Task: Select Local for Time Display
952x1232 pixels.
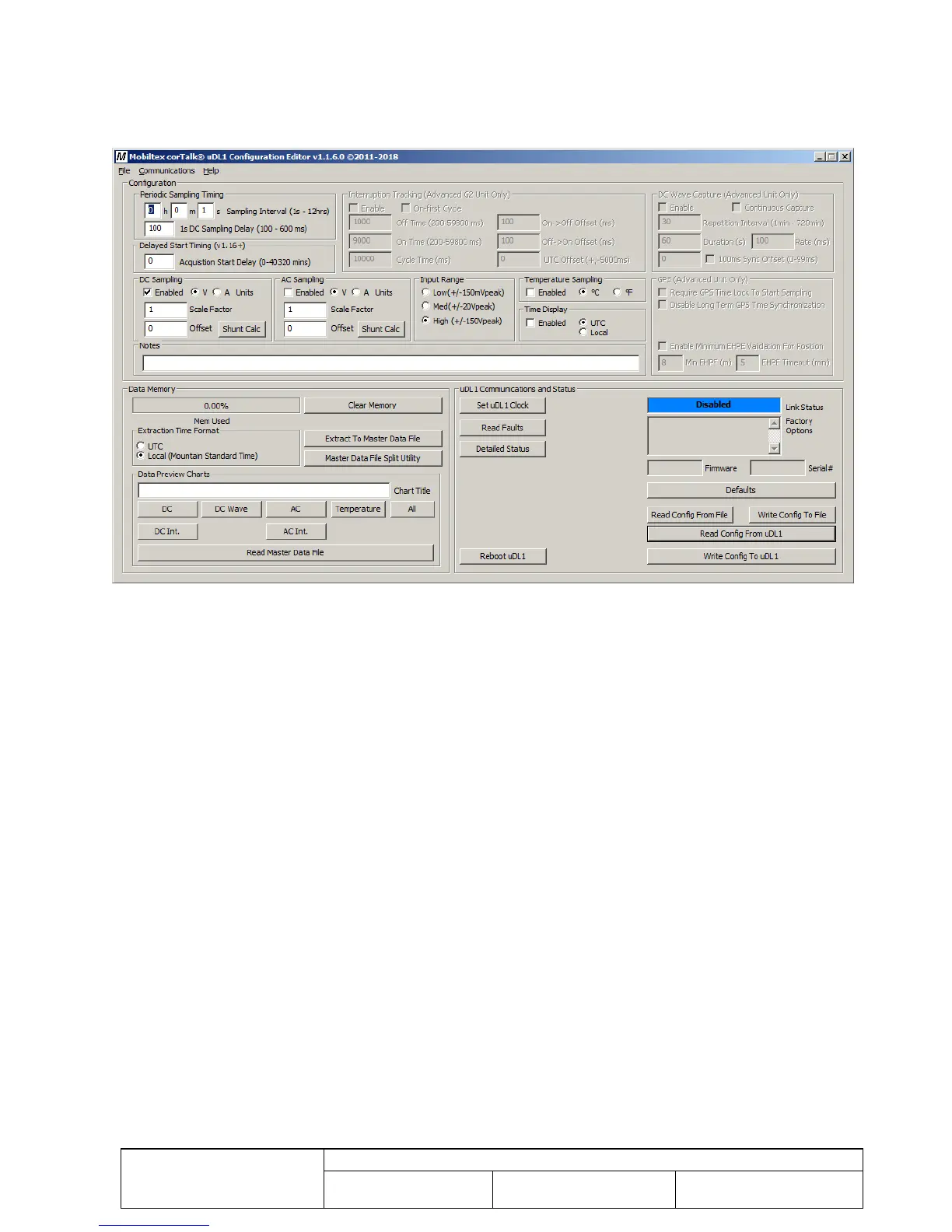Action: tap(583, 332)
